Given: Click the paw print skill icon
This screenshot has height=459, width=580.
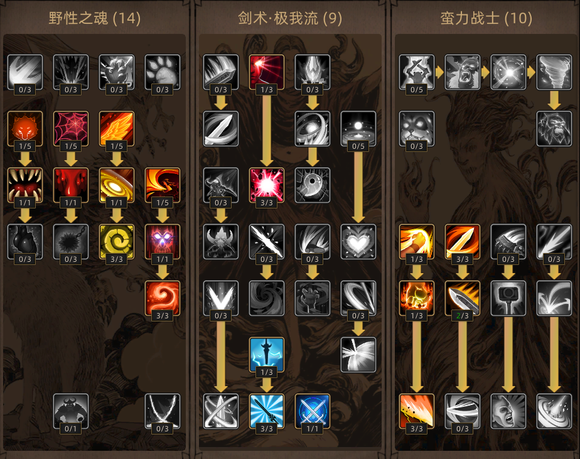Looking at the screenshot, I should tap(162, 72).
